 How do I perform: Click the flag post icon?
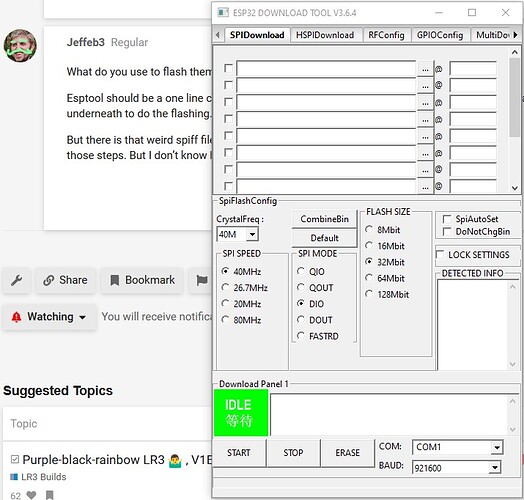click(202, 280)
